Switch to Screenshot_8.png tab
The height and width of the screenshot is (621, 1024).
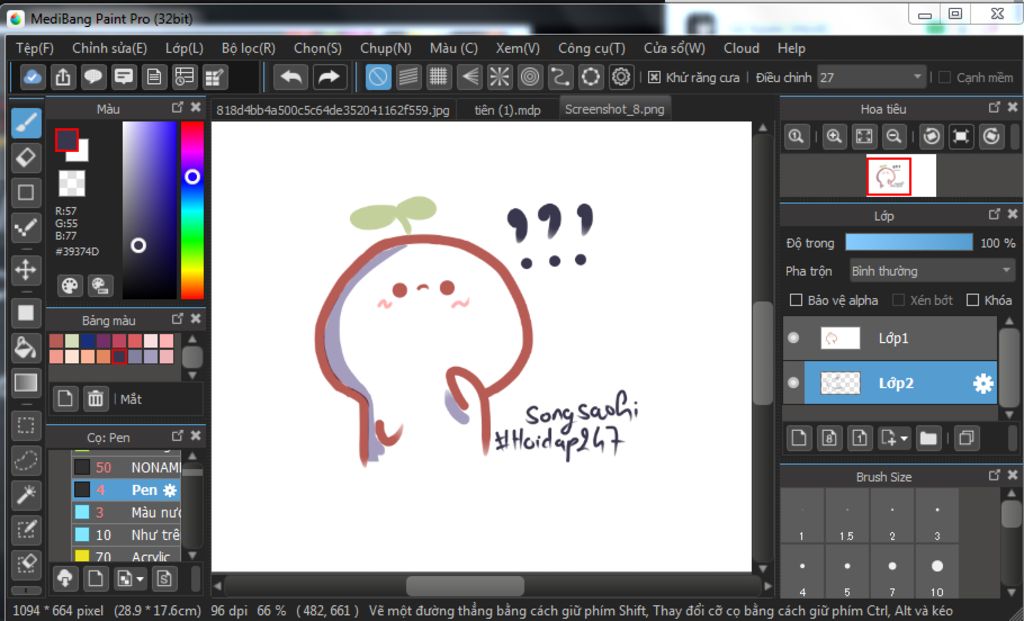615,109
